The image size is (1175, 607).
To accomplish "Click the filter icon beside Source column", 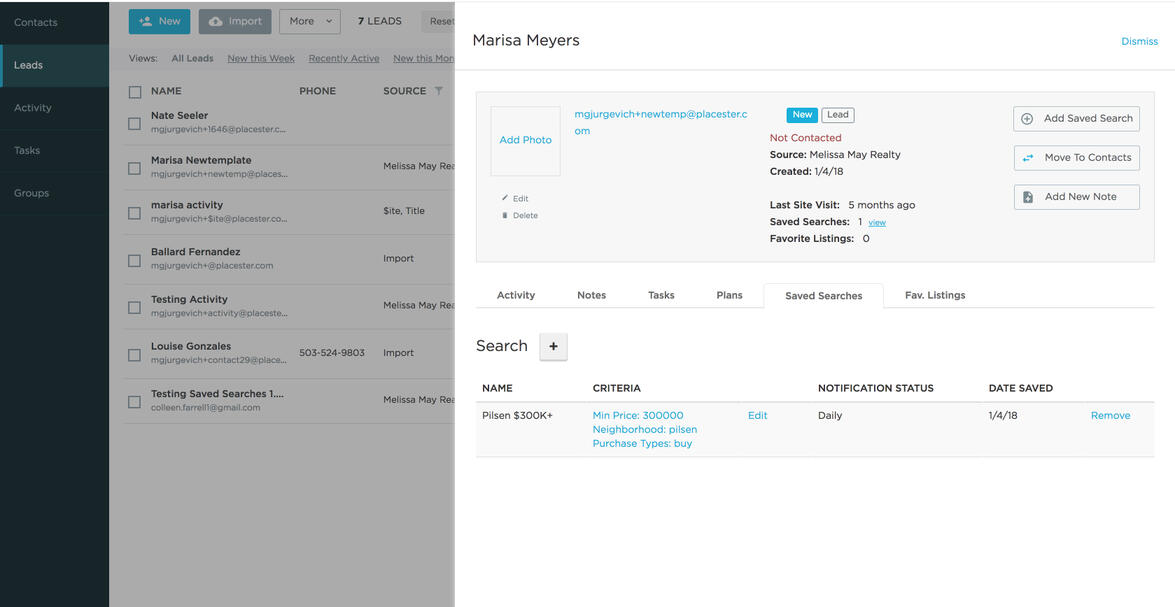I will (x=438, y=91).
